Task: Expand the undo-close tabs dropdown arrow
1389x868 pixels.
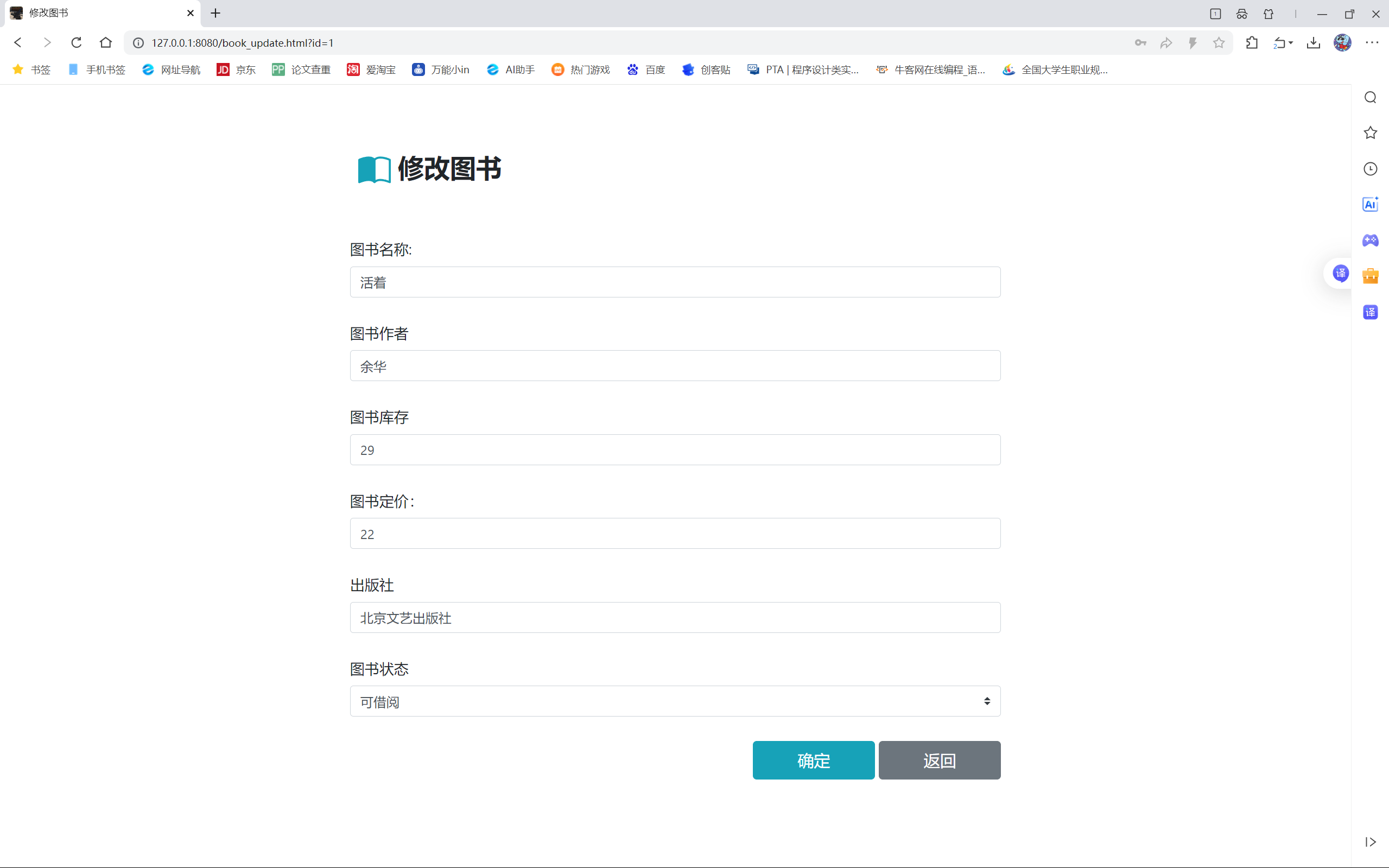Action: [1291, 43]
